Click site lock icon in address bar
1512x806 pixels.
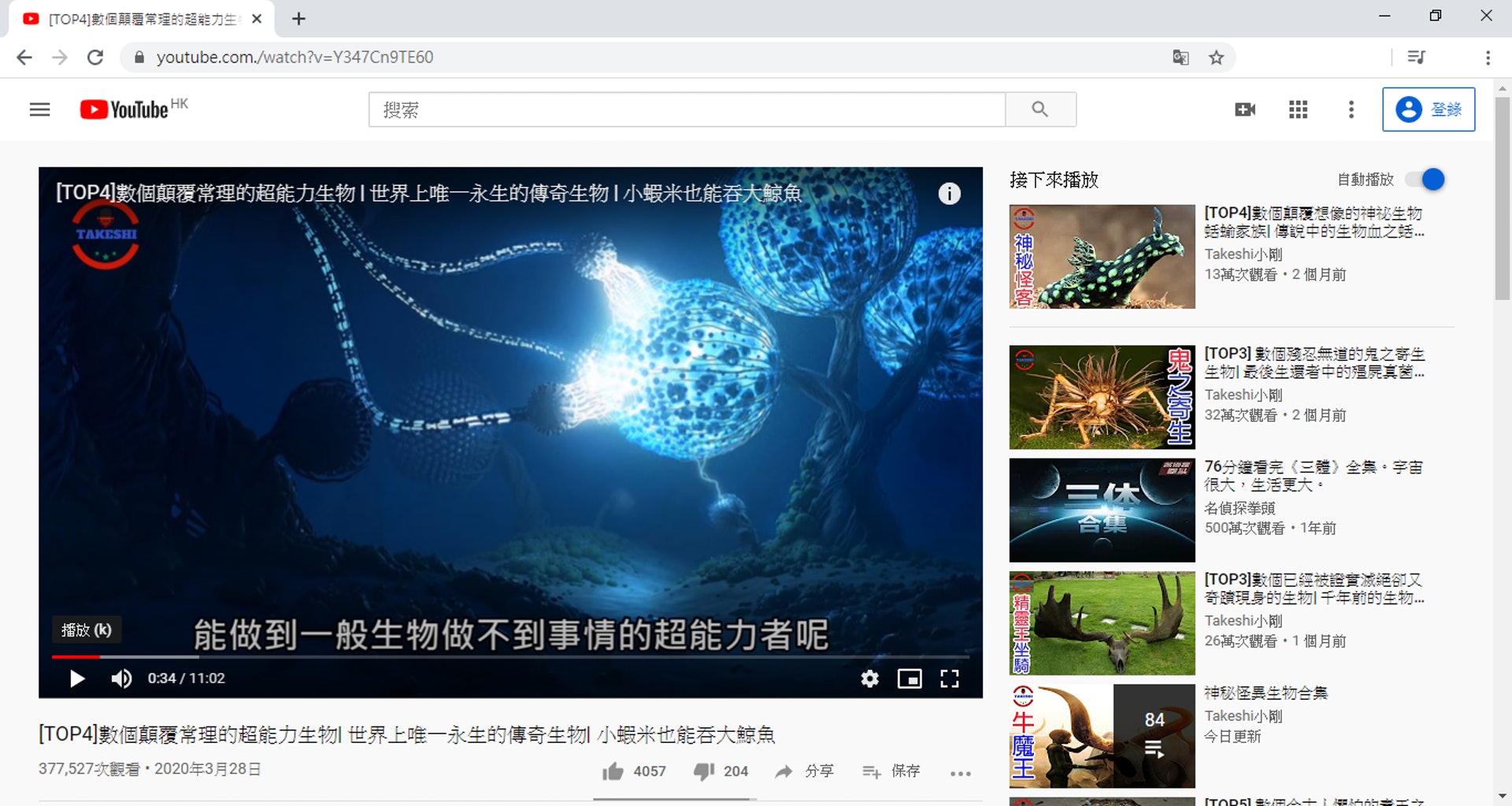point(139,58)
